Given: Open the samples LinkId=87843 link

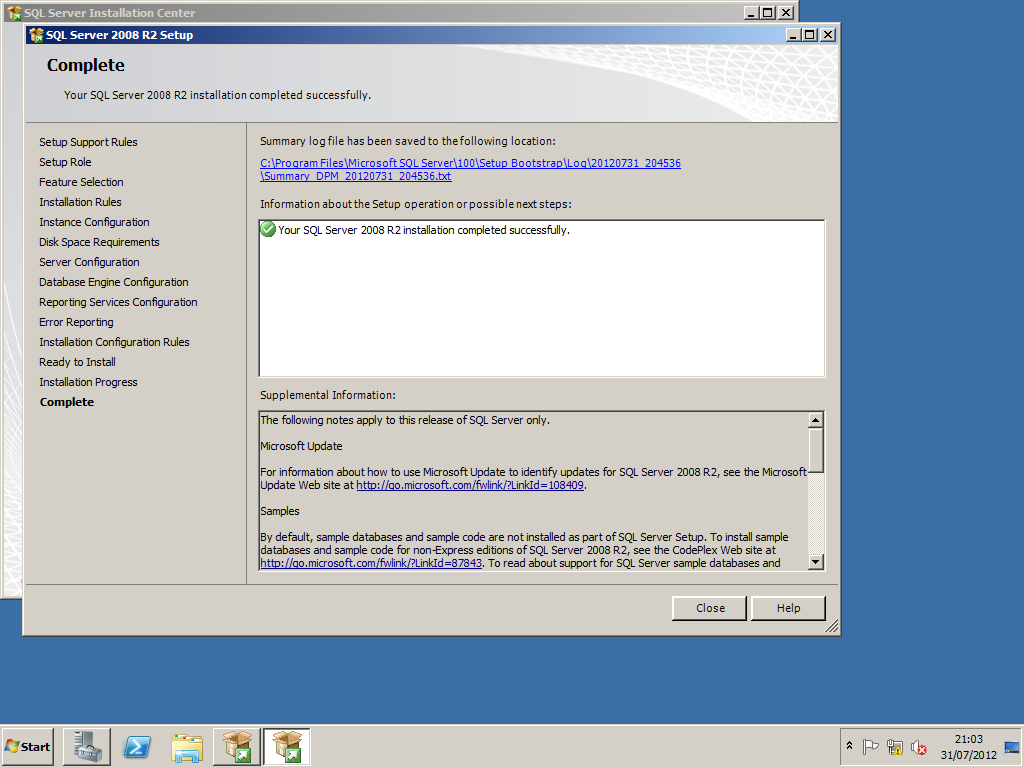Looking at the screenshot, I should 371,563.
